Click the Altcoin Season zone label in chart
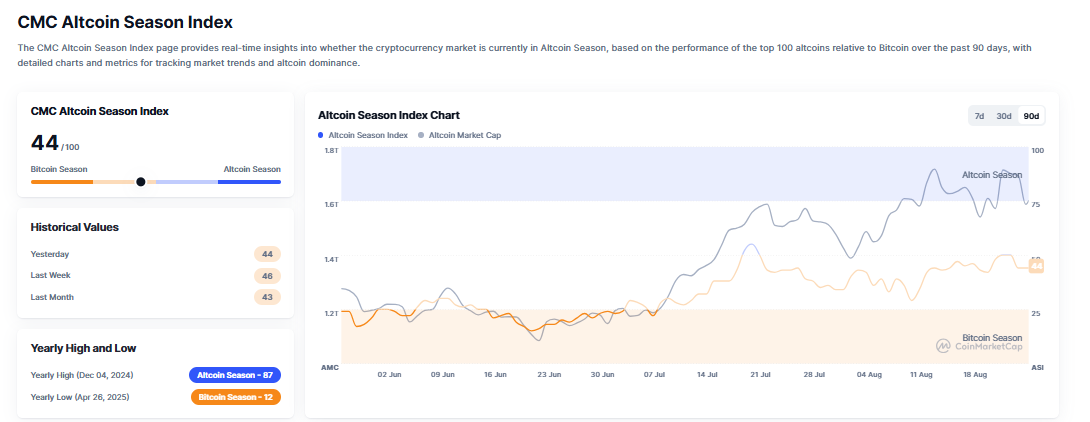The image size is (1090, 422). click(991, 175)
